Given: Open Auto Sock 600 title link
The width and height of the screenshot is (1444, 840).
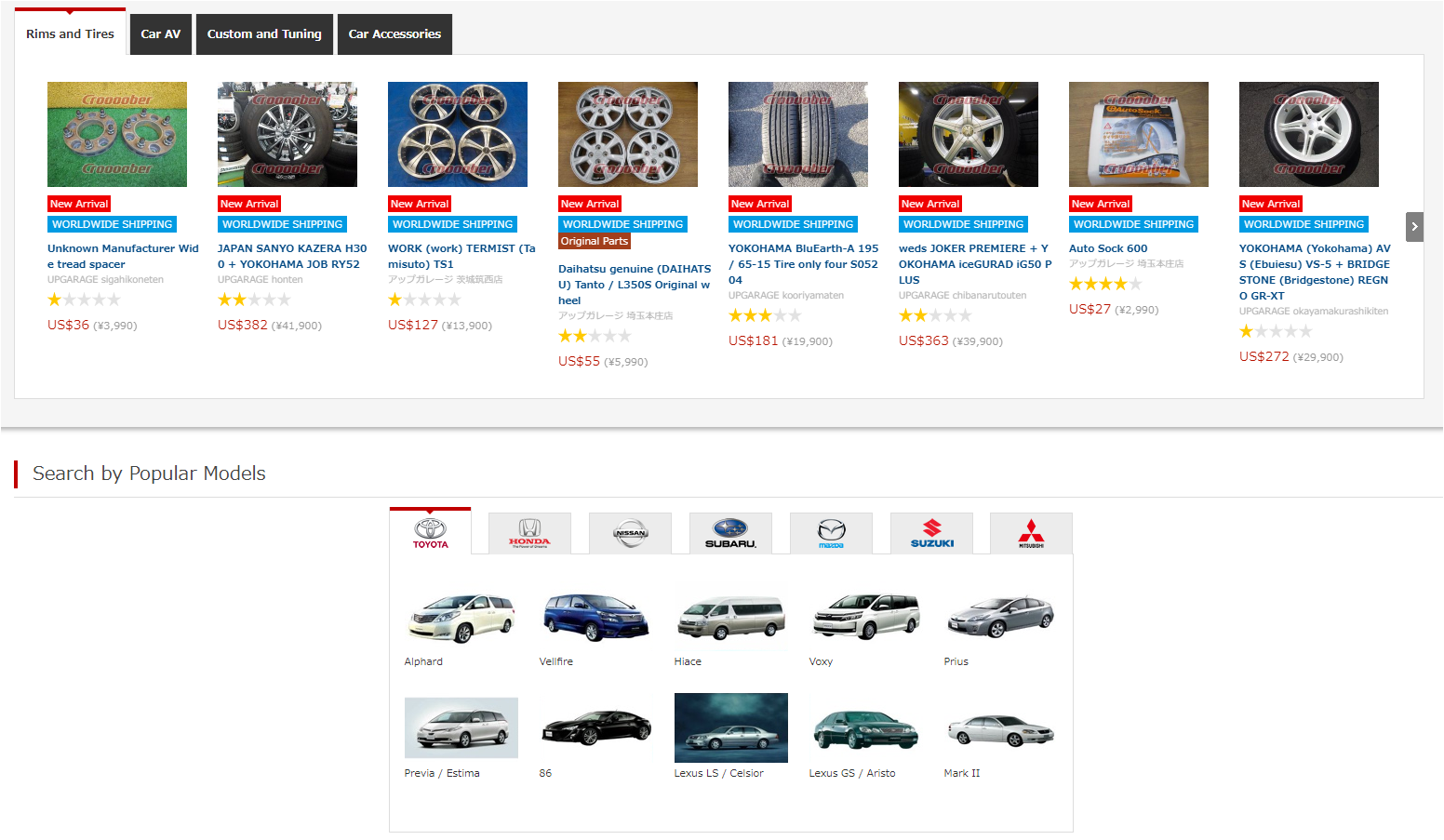Looking at the screenshot, I should 1108,248.
